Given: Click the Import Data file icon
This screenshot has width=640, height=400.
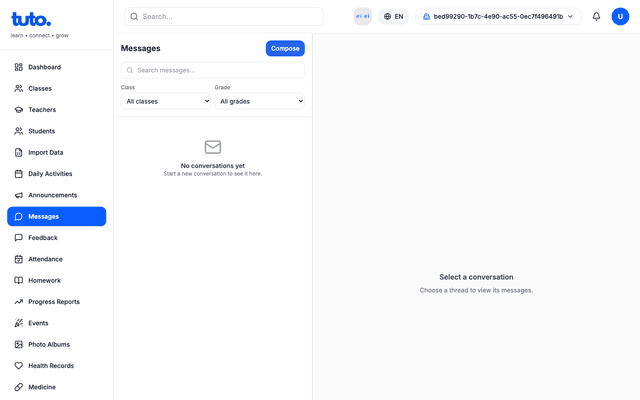Looking at the screenshot, I should pyautogui.click(x=18, y=152).
